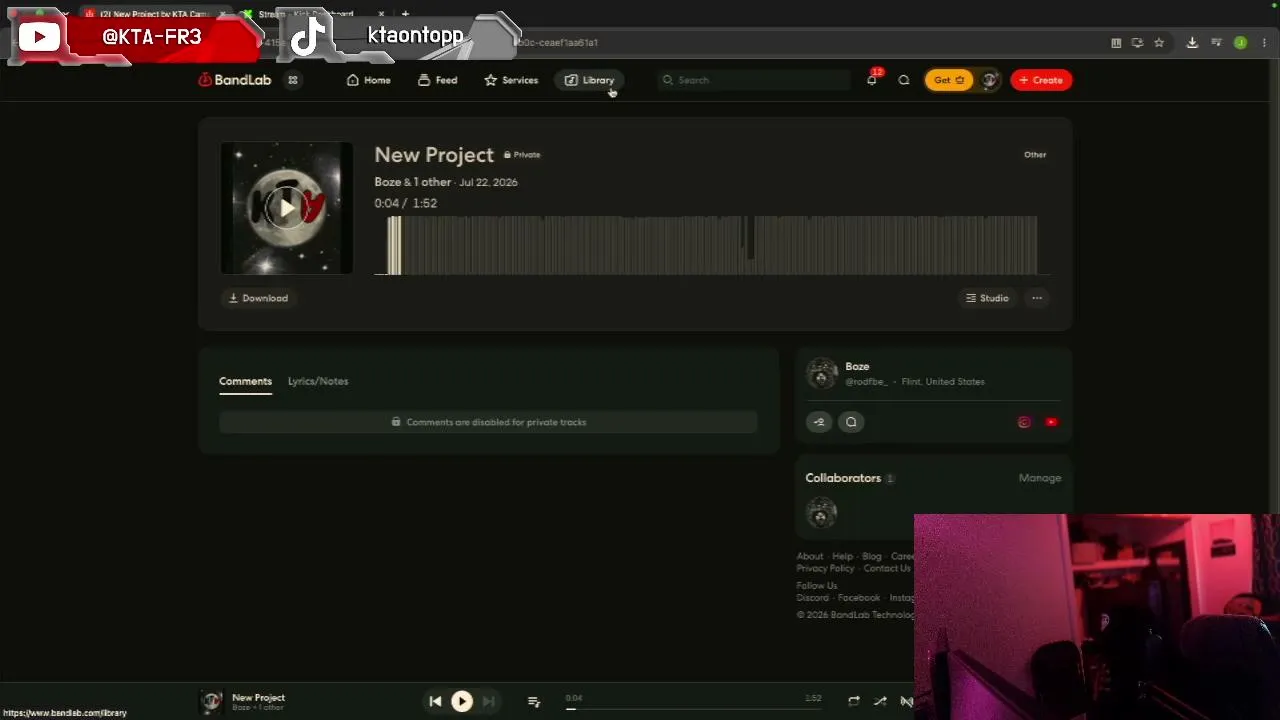Screen dimensions: 1280x720
Task: Open the Contact Us footer link
Action: coord(887,569)
